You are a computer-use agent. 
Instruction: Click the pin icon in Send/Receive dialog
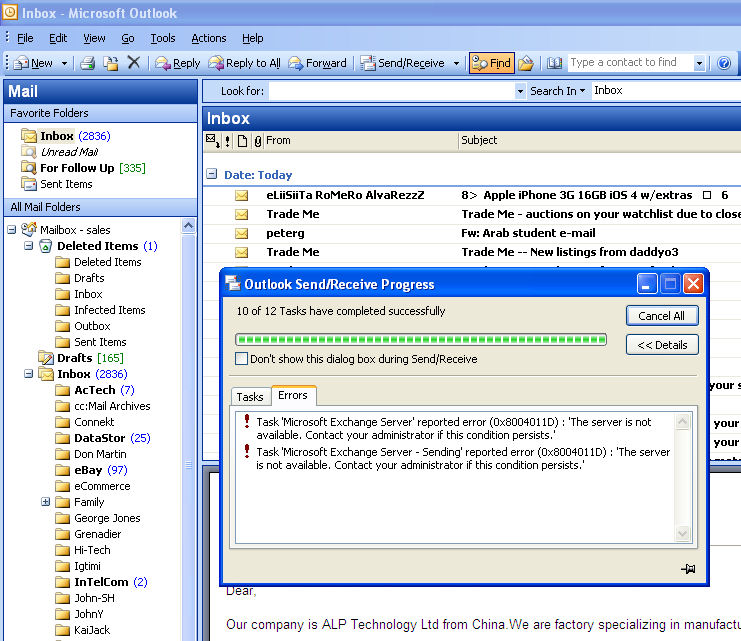[x=688, y=569]
